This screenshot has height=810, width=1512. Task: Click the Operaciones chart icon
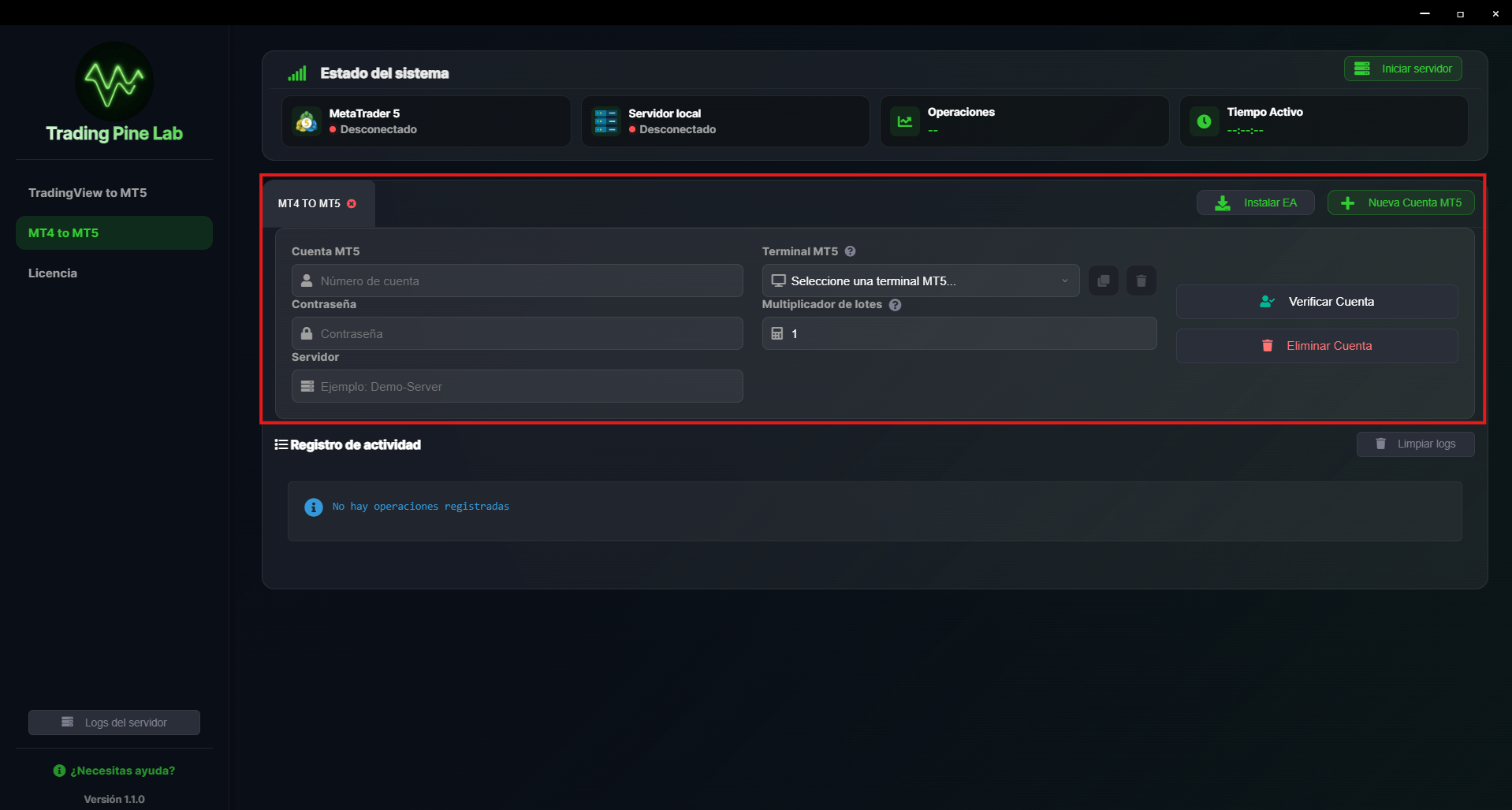coord(904,121)
